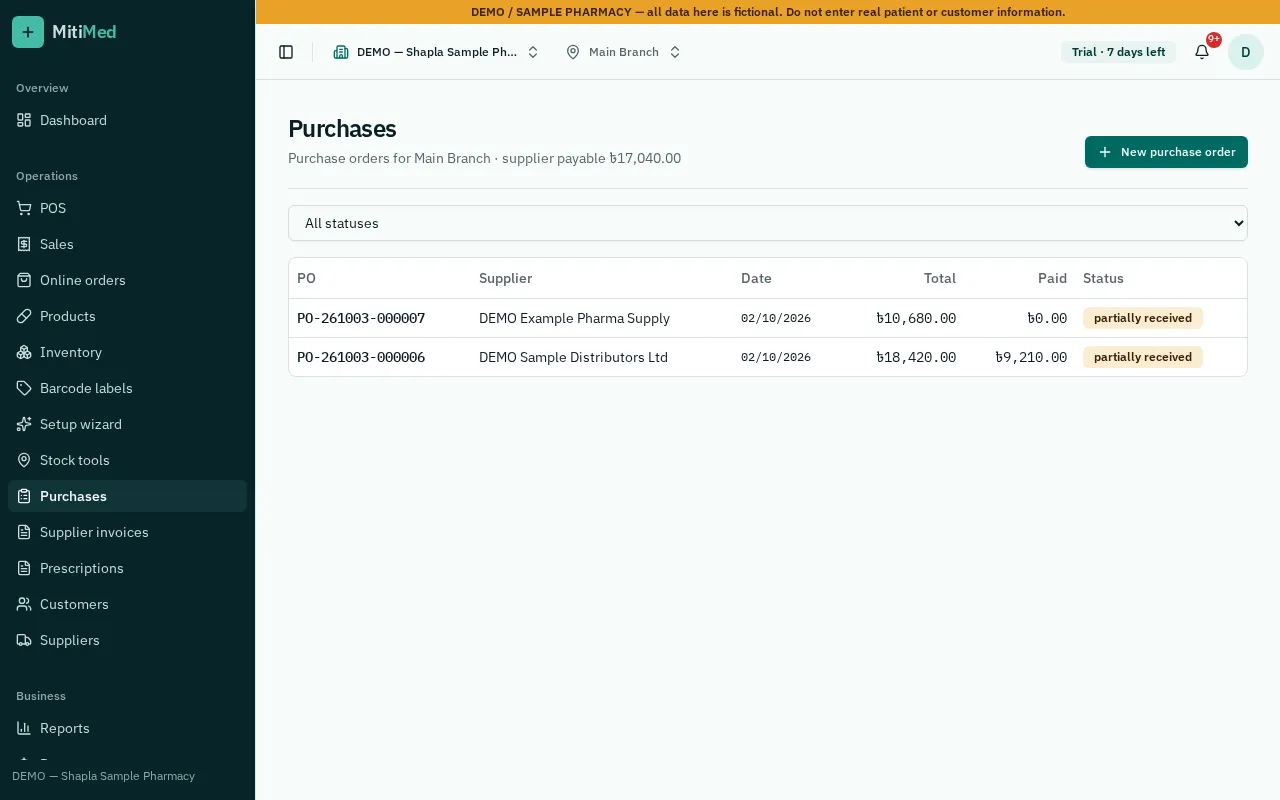Click the Supplier invoices document icon
1280x800 pixels.
click(24, 532)
